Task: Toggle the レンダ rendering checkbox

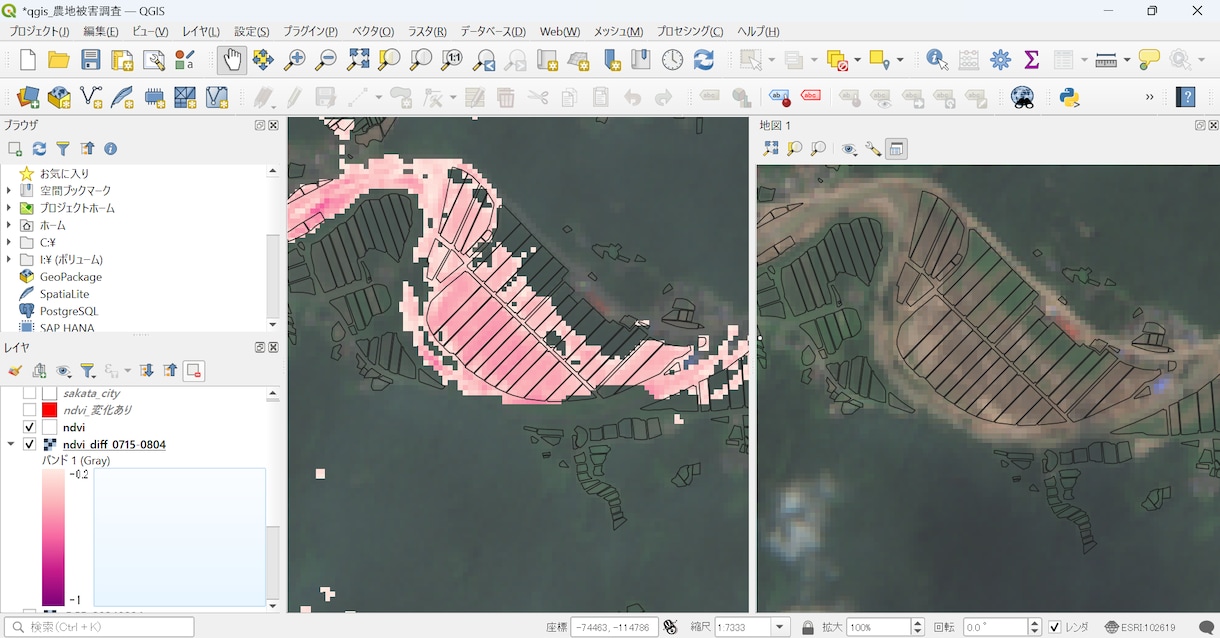Action: coord(1054,627)
